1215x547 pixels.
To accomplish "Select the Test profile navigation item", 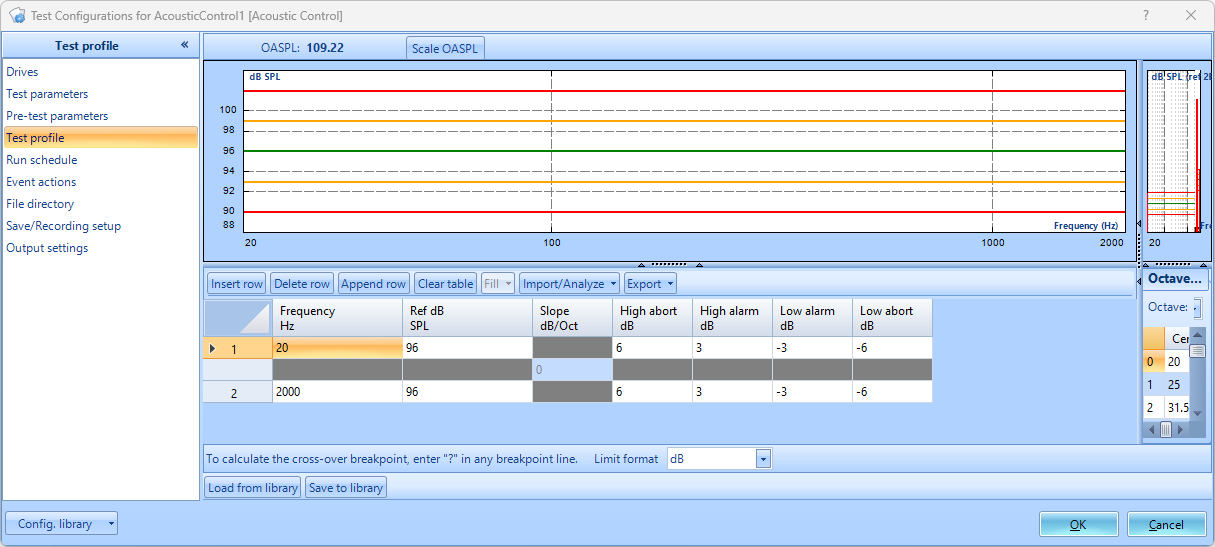I will tap(100, 138).
